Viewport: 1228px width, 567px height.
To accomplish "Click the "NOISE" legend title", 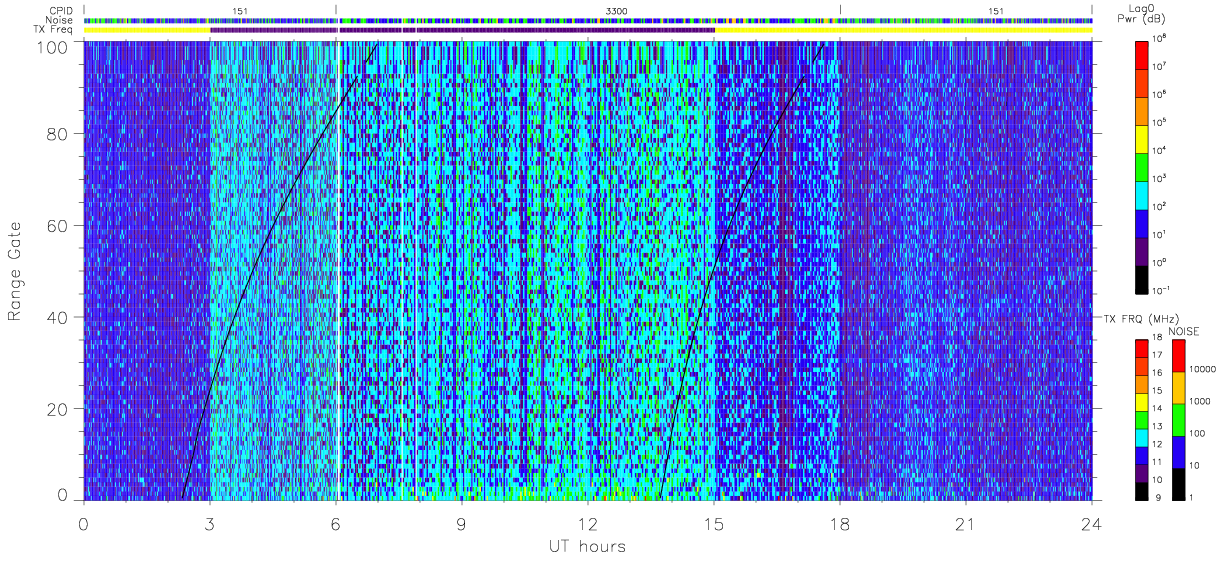I will coord(1183,330).
